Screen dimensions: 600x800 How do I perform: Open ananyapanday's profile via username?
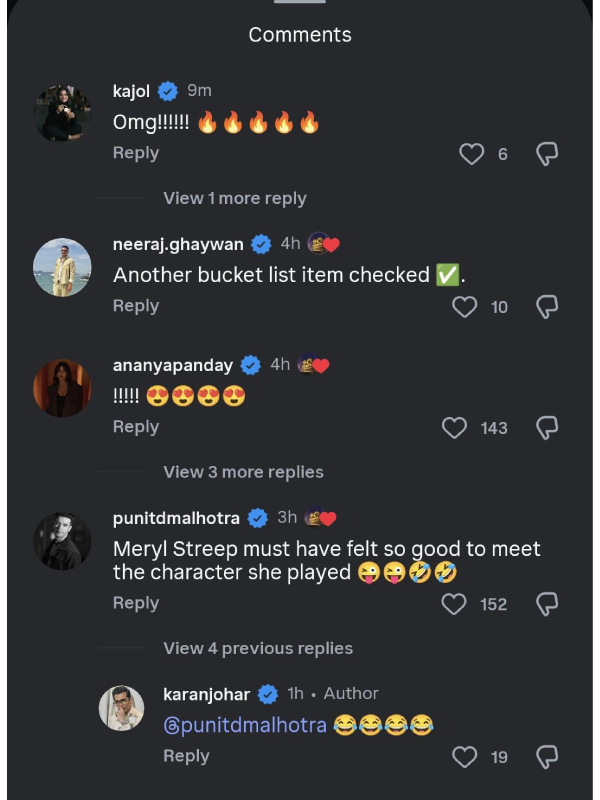pos(173,365)
